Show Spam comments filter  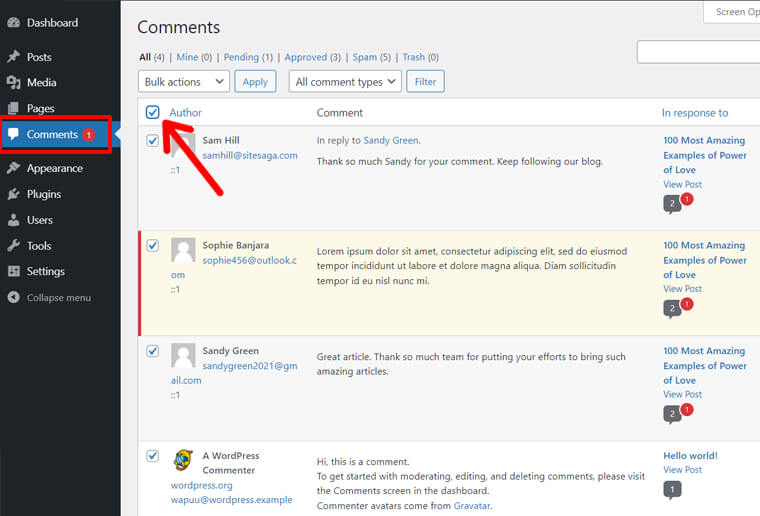coord(371,57)
